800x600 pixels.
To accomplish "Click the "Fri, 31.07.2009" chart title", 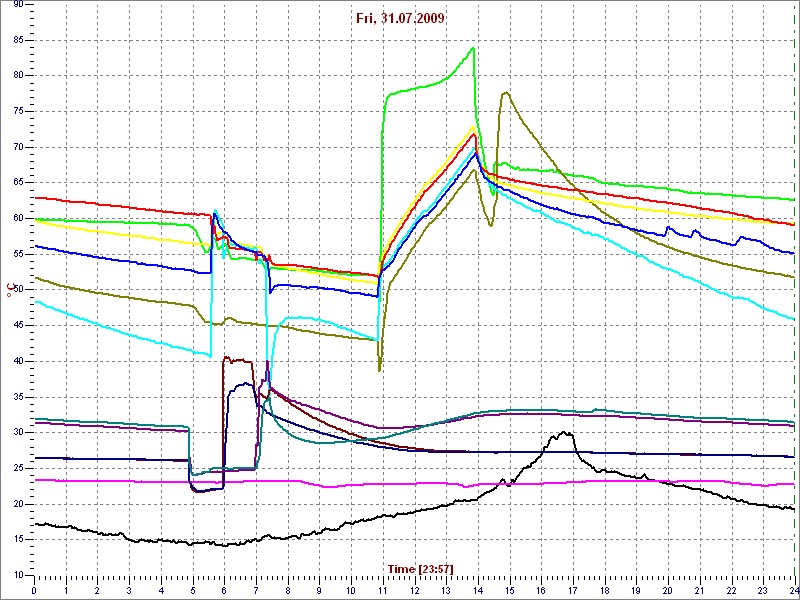I will click(399, 18).
